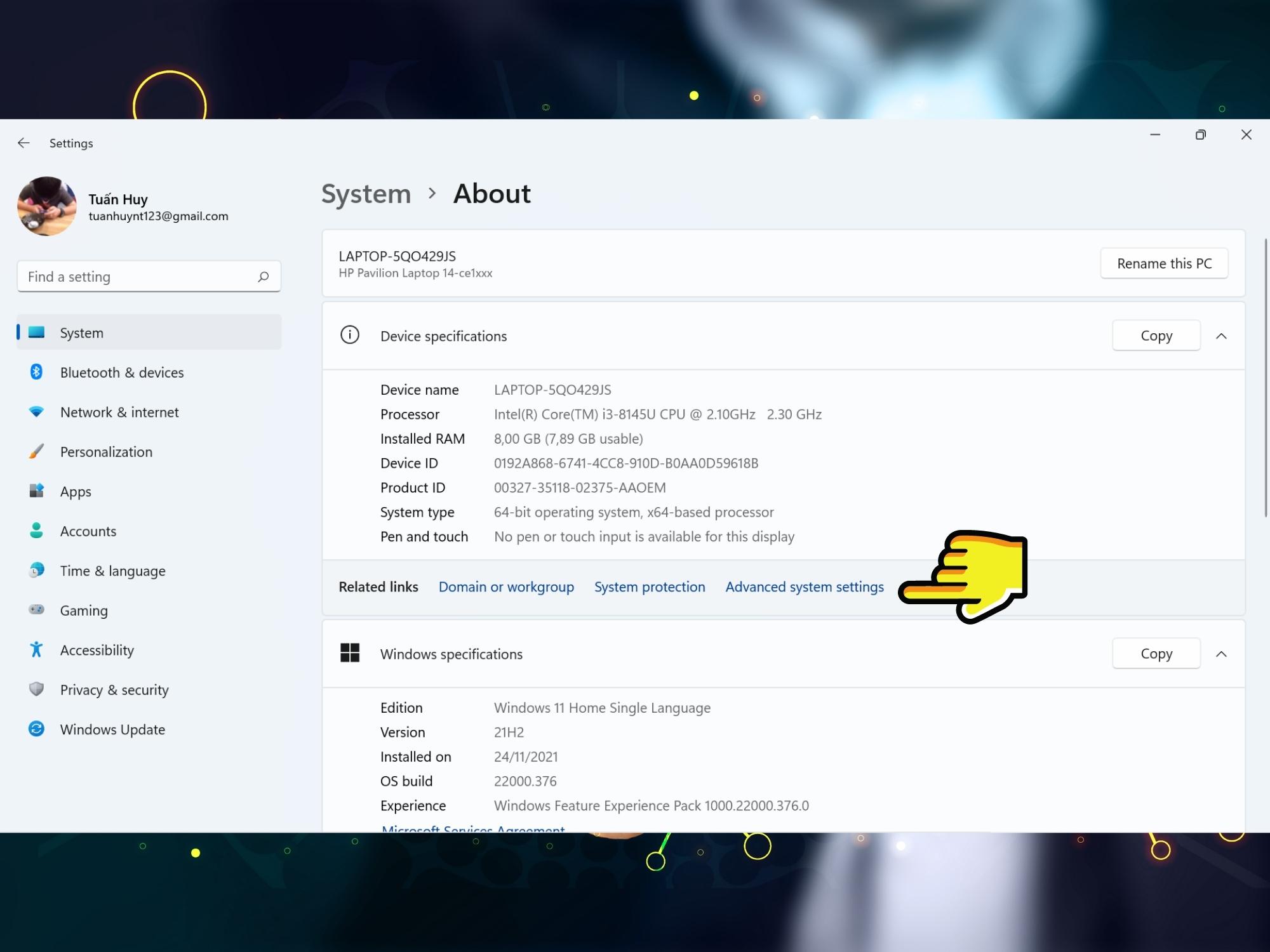The width and height of the screenshot is (1270, 952).
Task: Select Installed on date 24/11/2021
Action: (x=526, y=757)
